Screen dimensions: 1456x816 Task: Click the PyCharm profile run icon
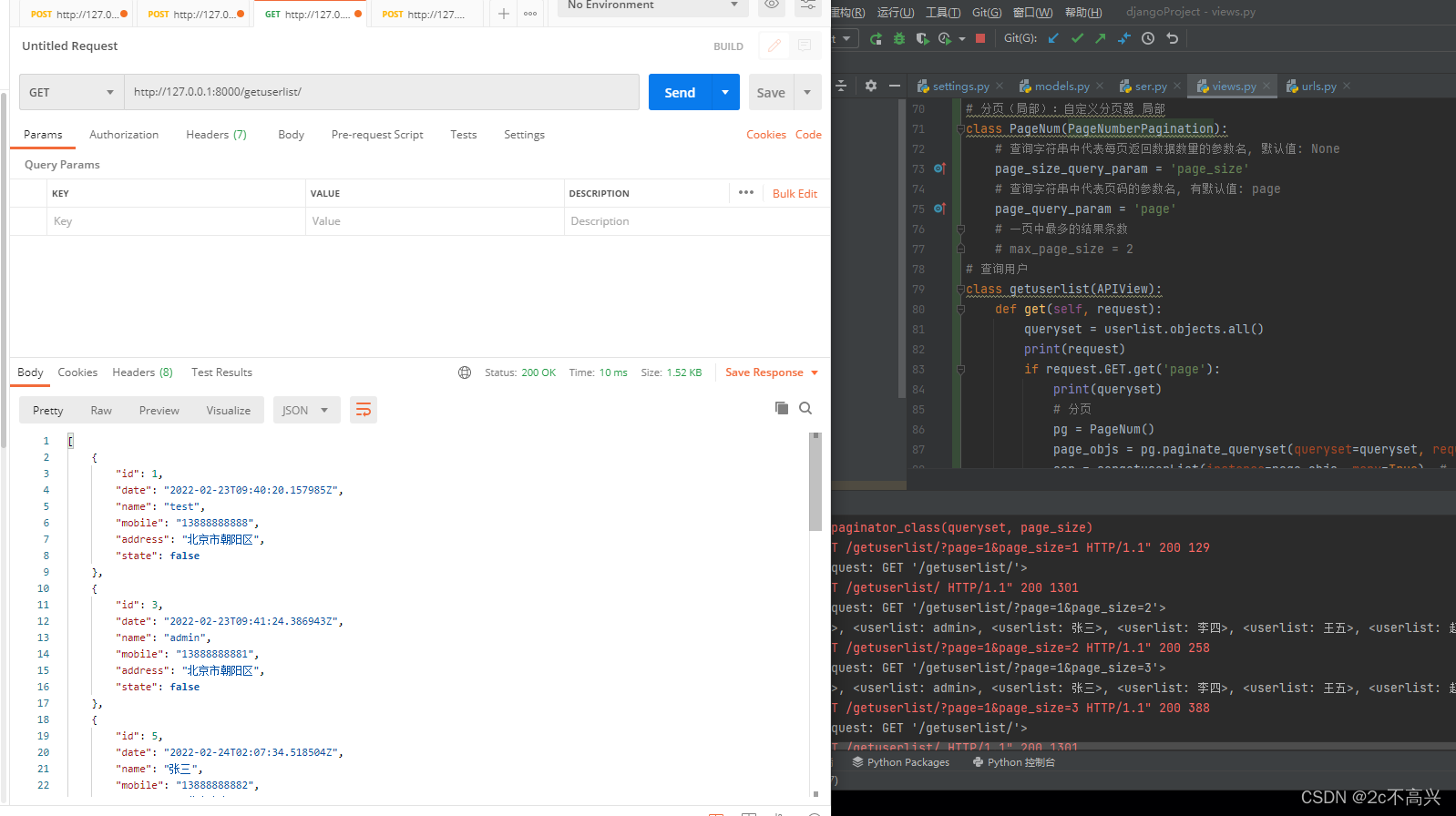coord(945,38)
